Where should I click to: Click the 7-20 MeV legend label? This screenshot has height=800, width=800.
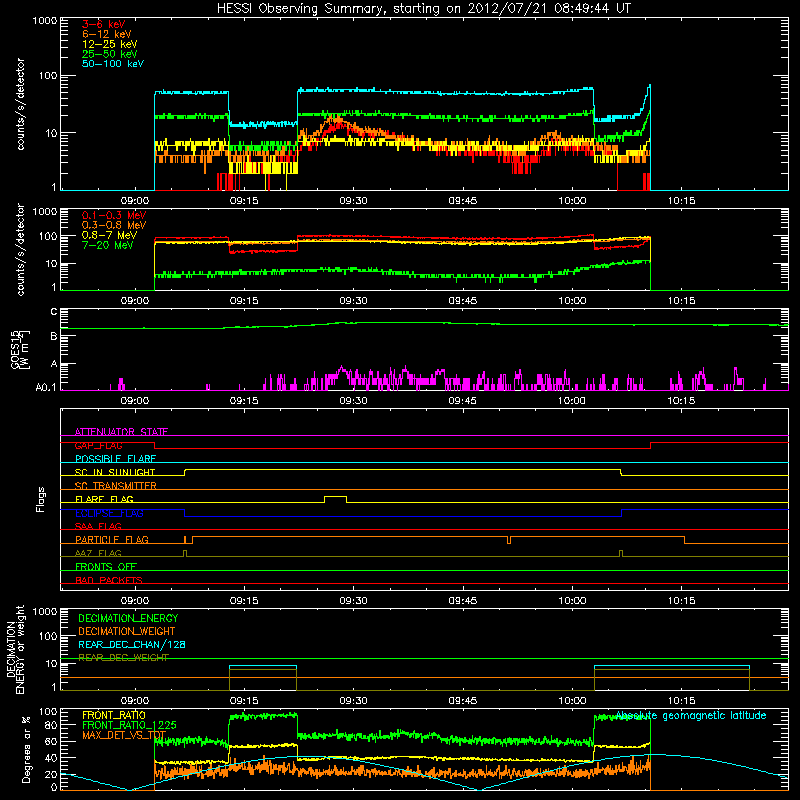coord(108,245)
